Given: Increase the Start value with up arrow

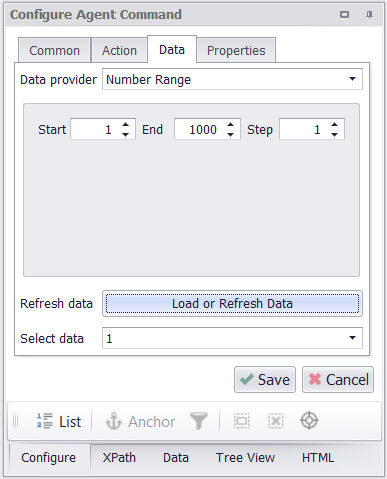Looking at the screenshot, I should click(125, 125).
